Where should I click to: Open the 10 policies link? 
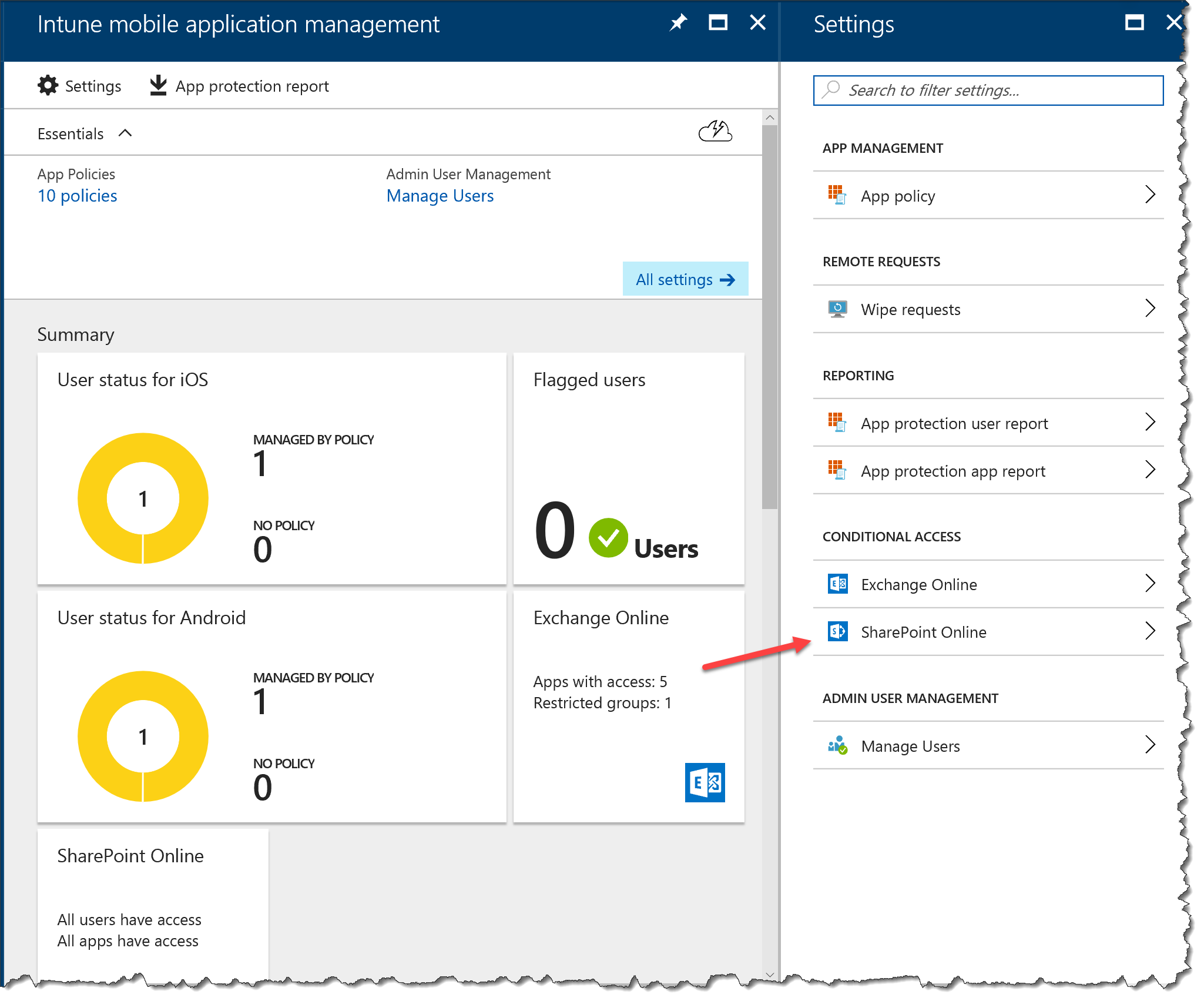point(77,195)
